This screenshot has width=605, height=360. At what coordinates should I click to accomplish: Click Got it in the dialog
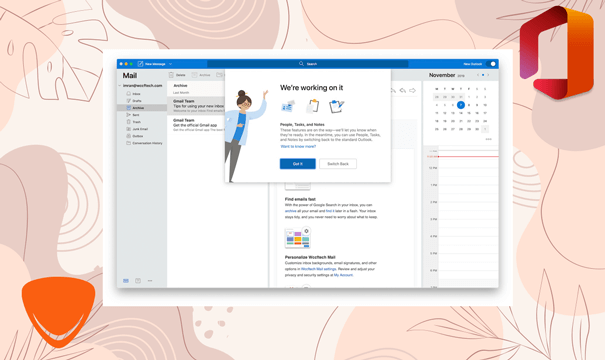point(297,164)
